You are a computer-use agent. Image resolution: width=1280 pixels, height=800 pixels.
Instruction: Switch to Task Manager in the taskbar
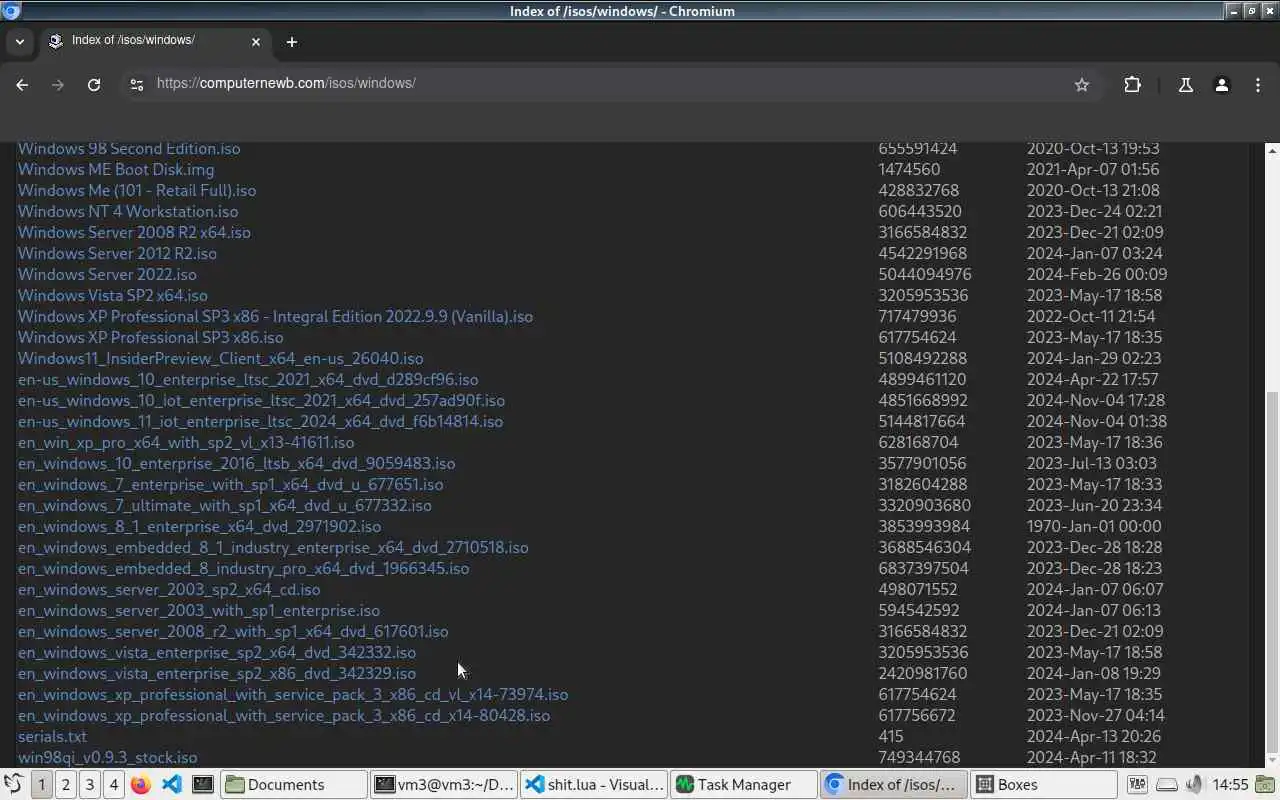743,785
